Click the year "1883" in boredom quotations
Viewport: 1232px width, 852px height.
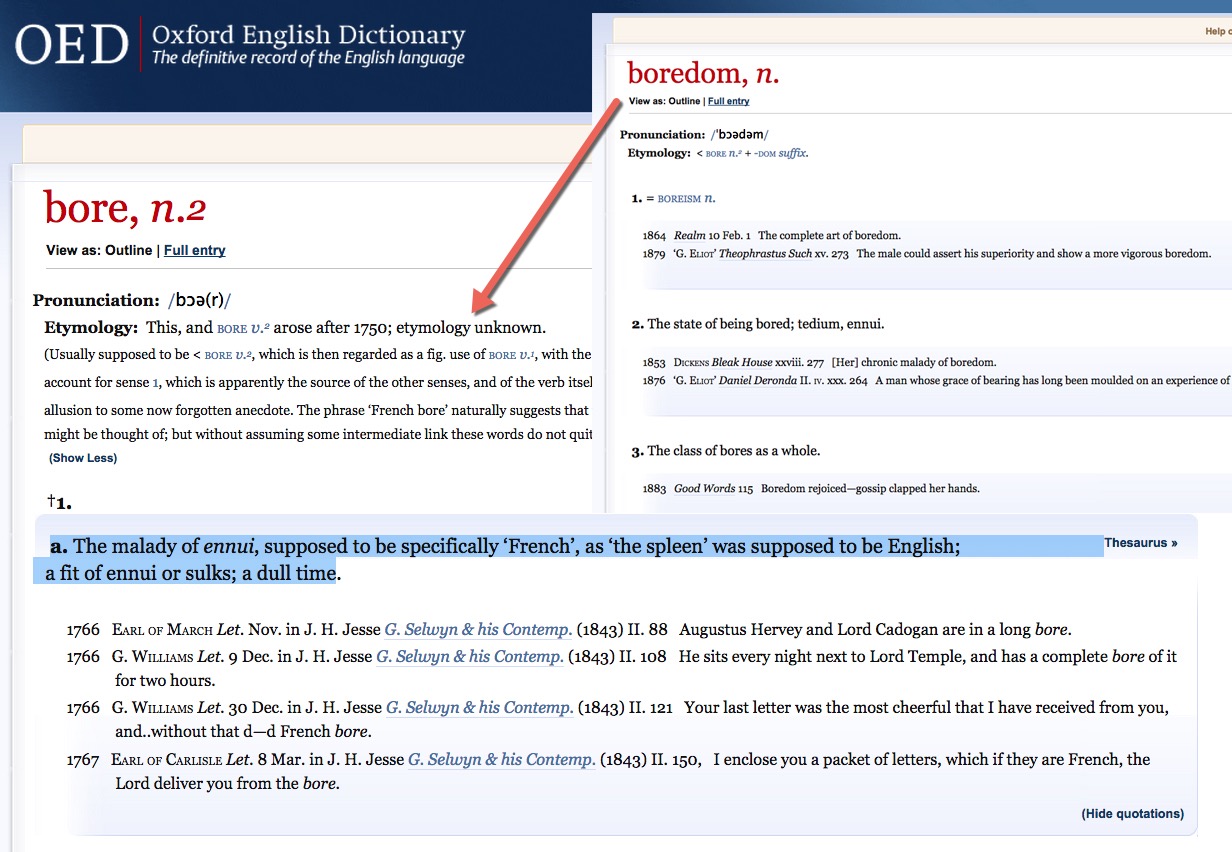654,489
